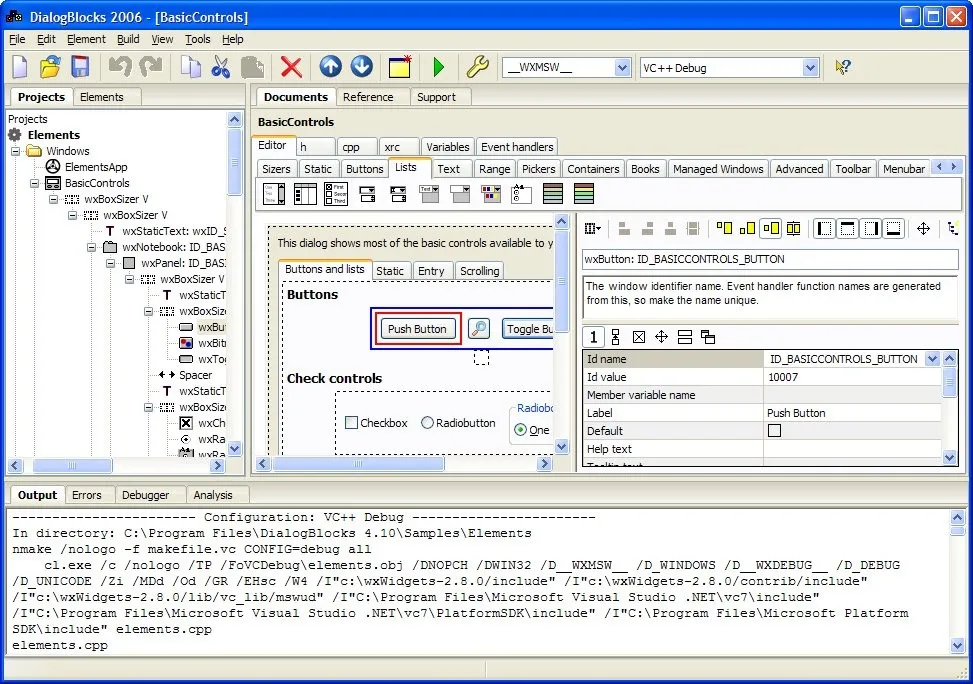Switch to the Event handlers tab
Viewport: 973px width, 684px height.
point(517,146)
